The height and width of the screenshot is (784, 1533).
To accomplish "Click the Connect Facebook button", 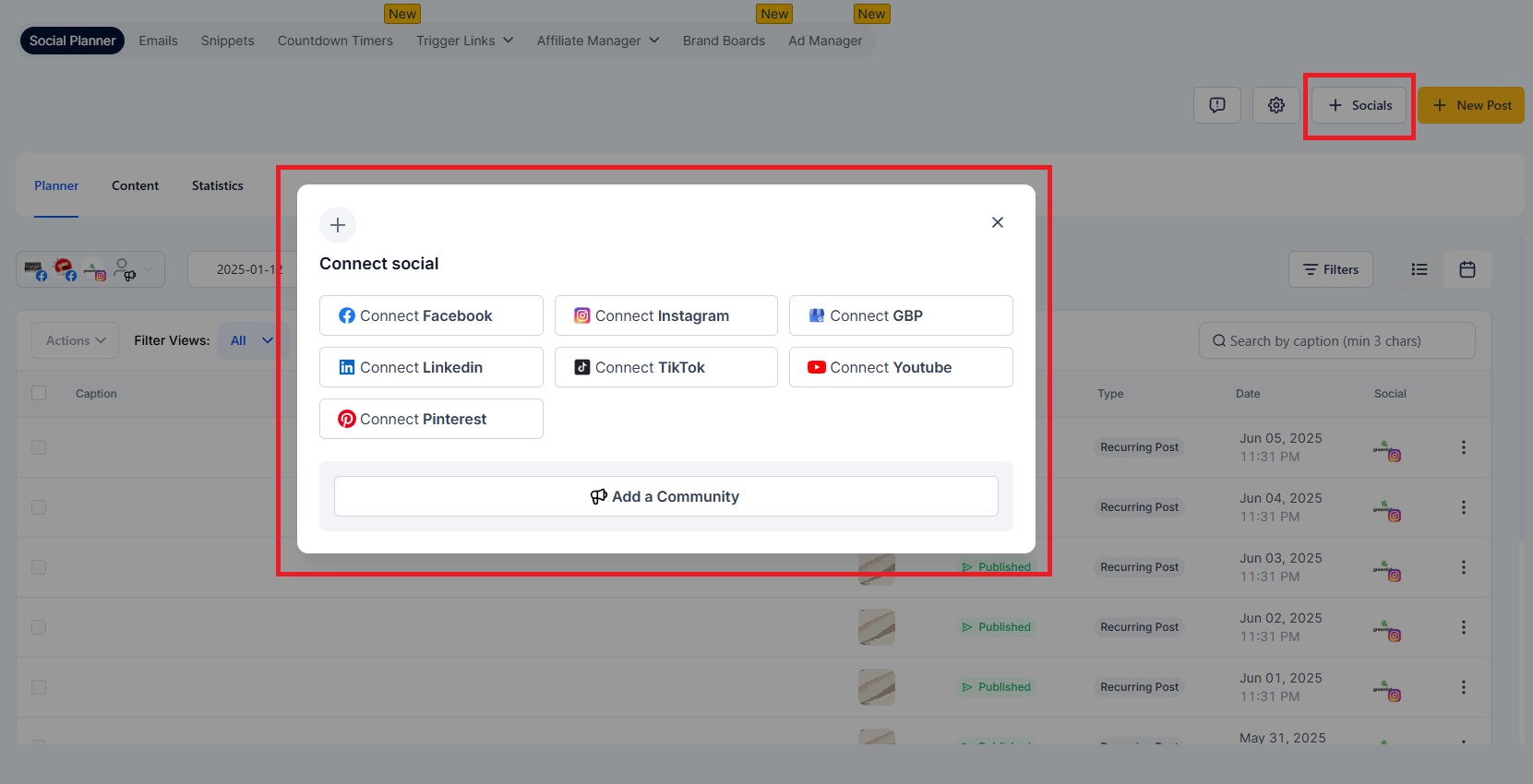I will [431, 315].
